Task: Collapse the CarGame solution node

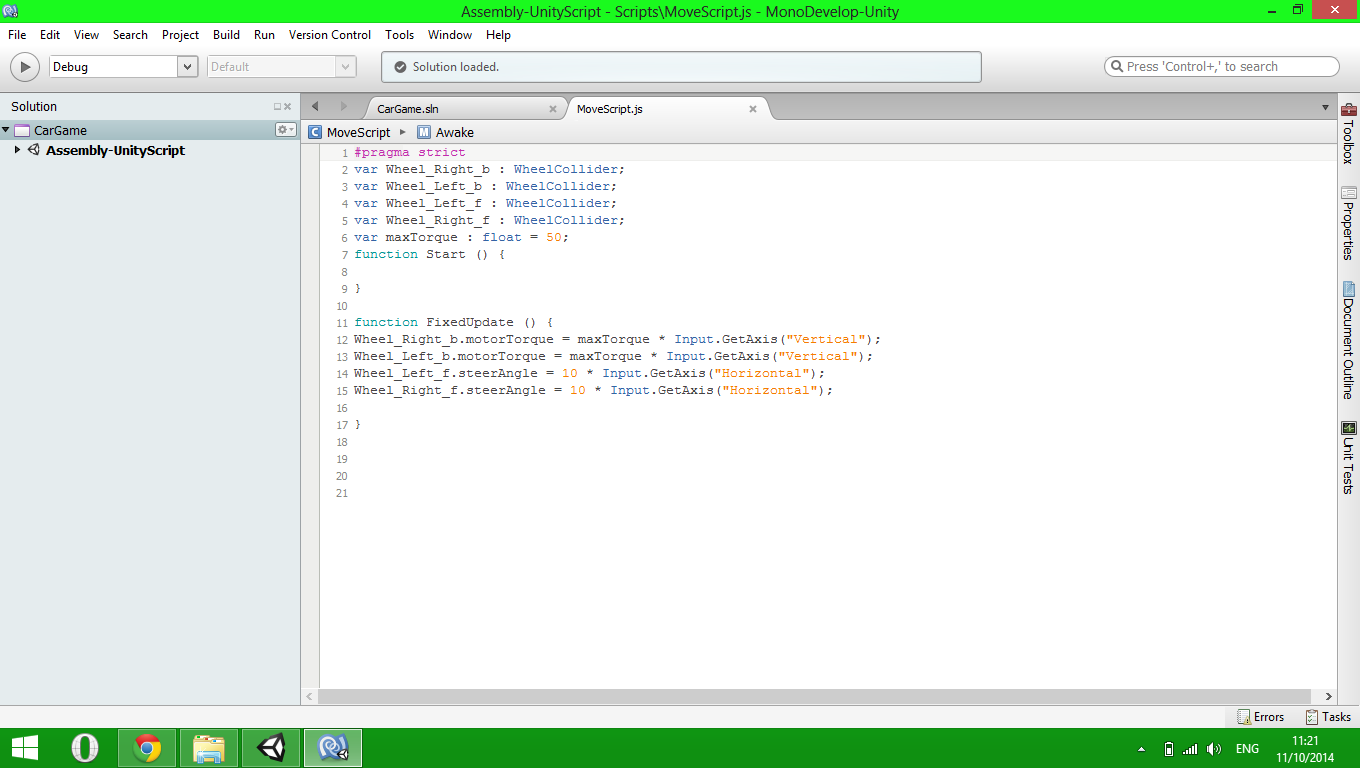Action: pos(6,130)
